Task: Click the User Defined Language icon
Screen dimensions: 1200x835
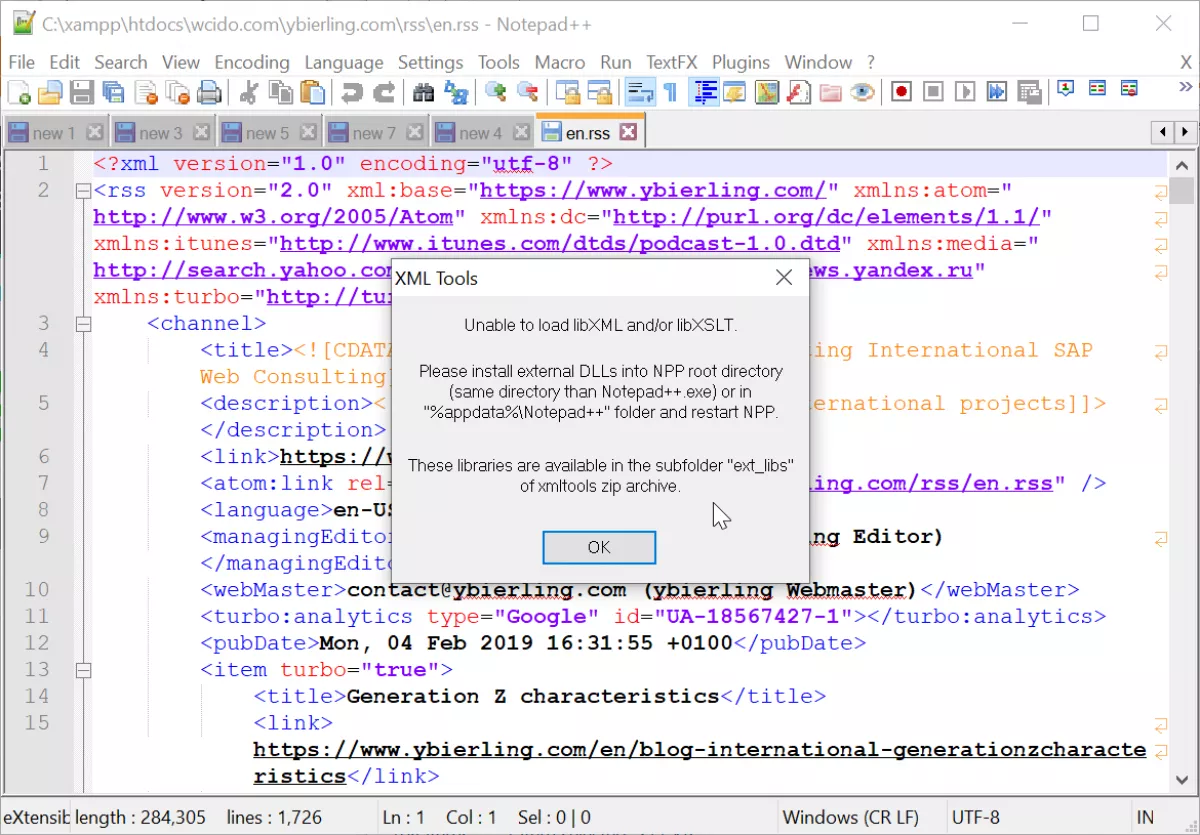Action: (x=735, y=93)
